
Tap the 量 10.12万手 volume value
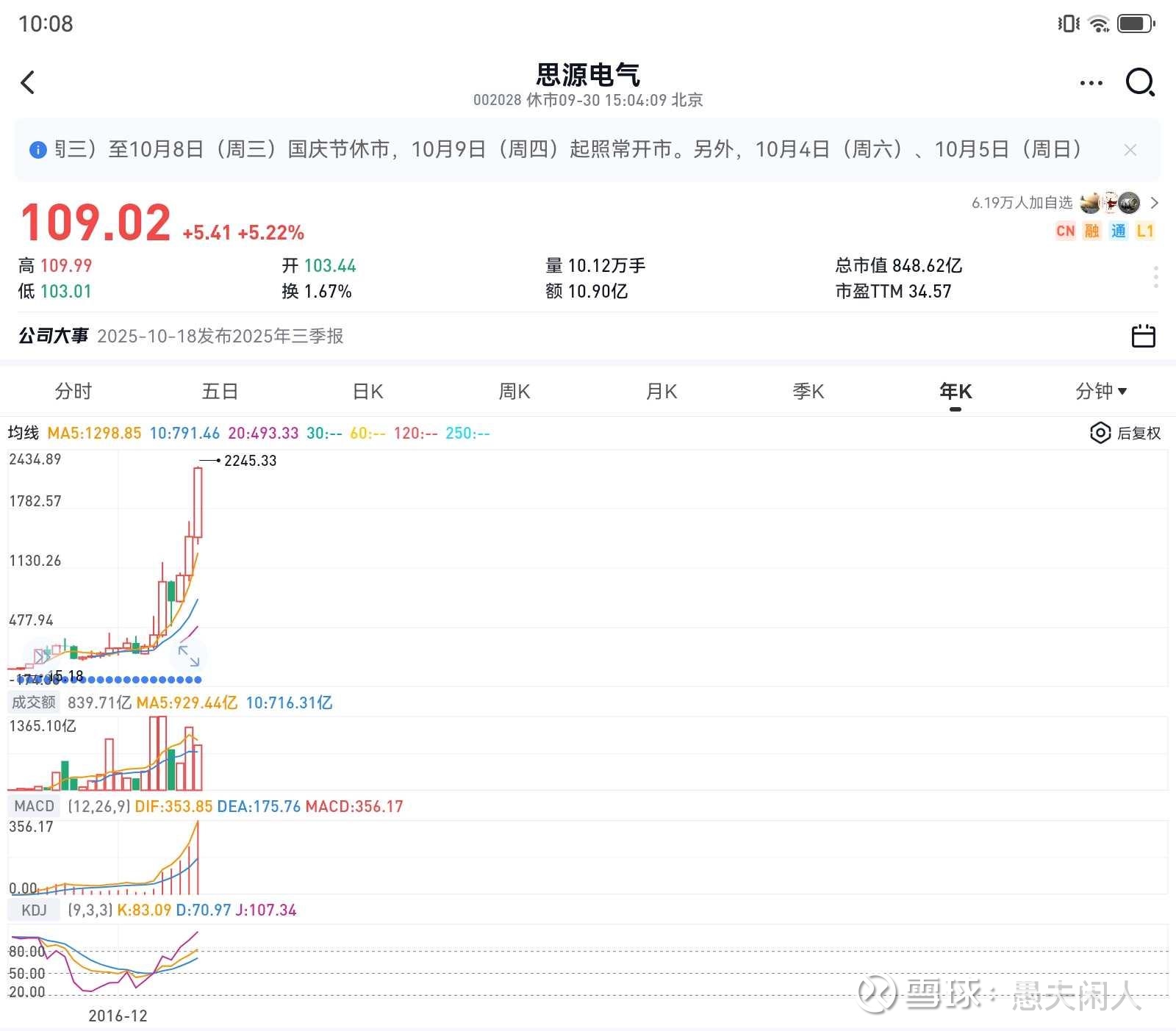595,265
